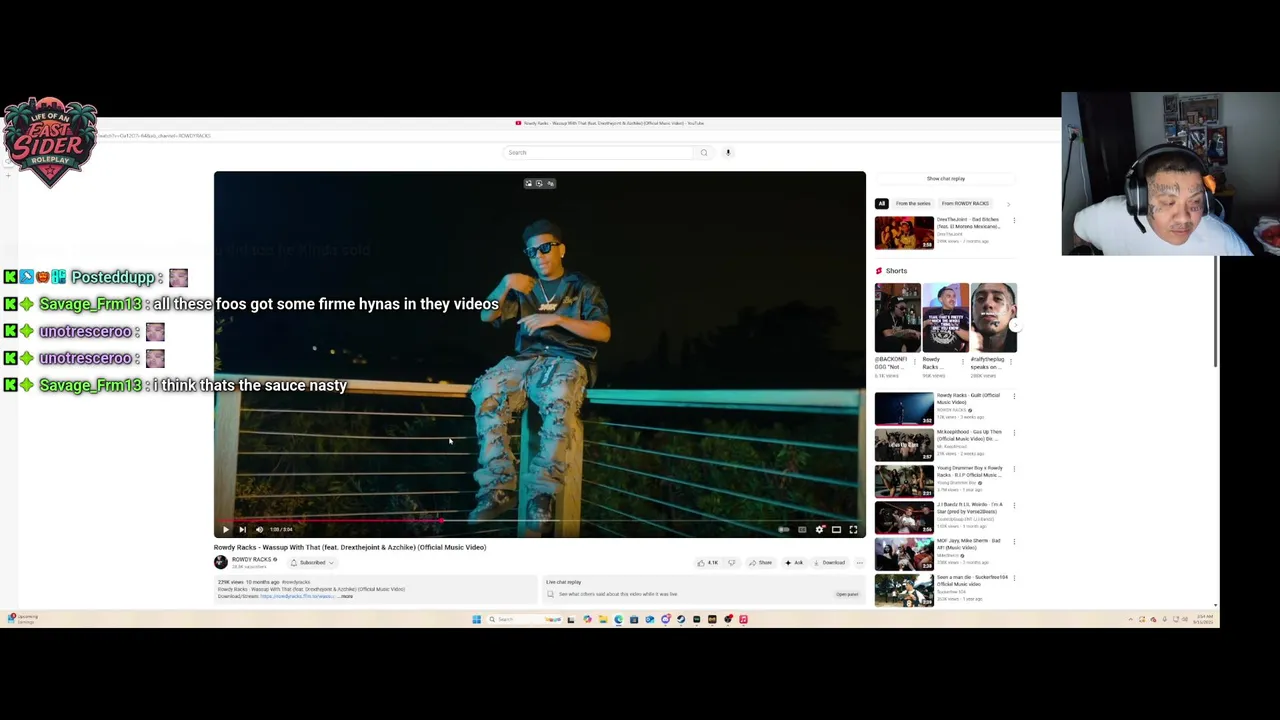Image resolution: width=1280 pixels, height=720 pixels.
Task: Select the 'All' filter chip
Action: [882, 203]
